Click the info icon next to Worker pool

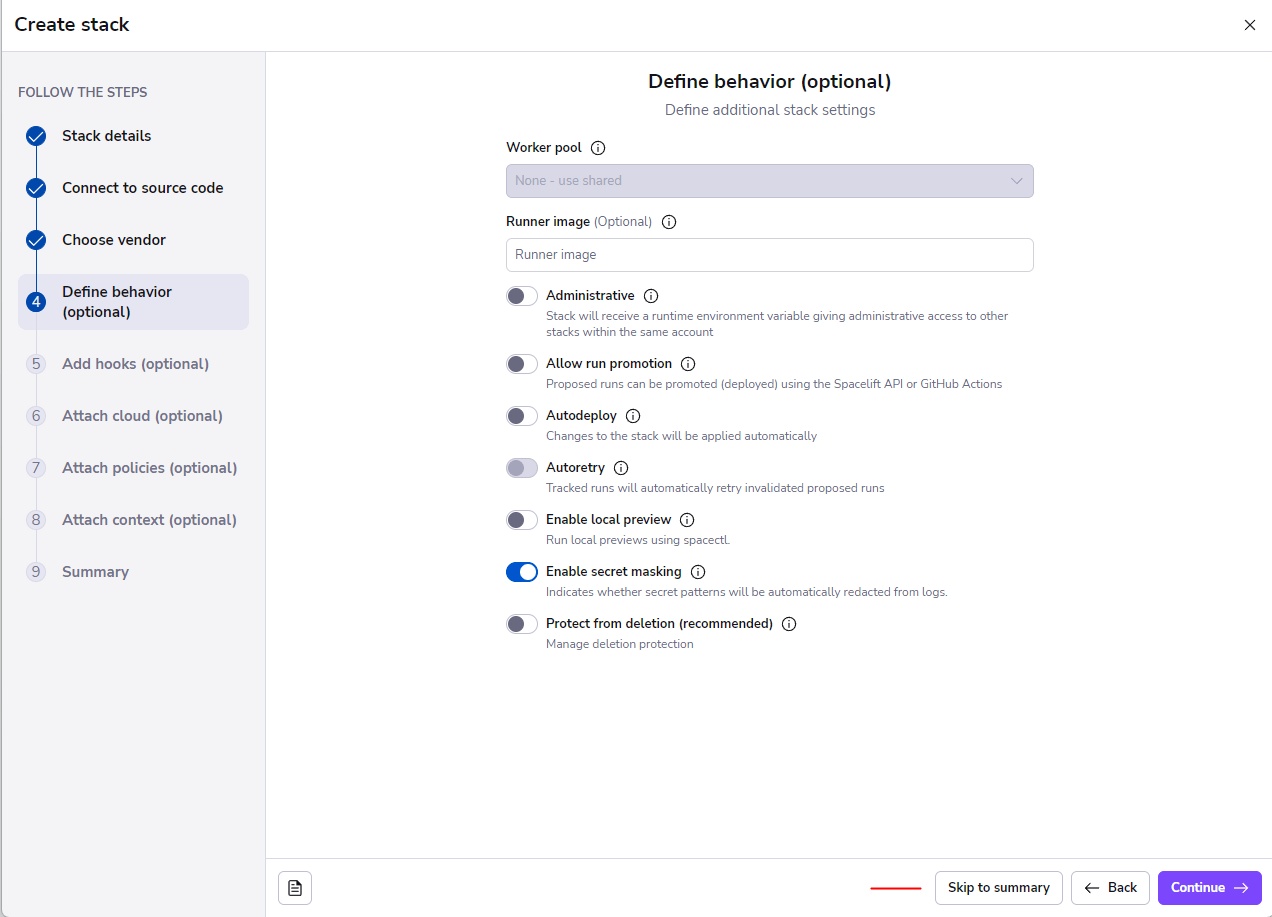coord(598,148)
